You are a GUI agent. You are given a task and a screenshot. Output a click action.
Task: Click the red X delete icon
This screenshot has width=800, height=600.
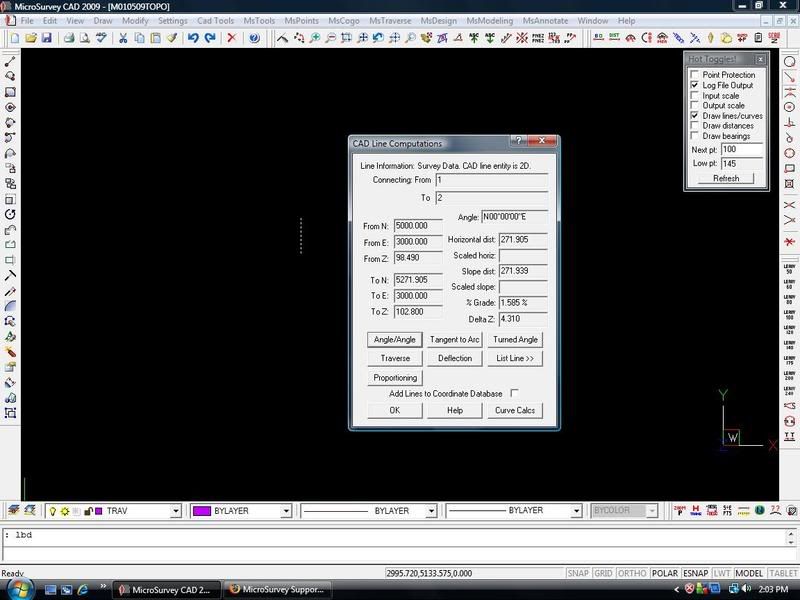232,38
